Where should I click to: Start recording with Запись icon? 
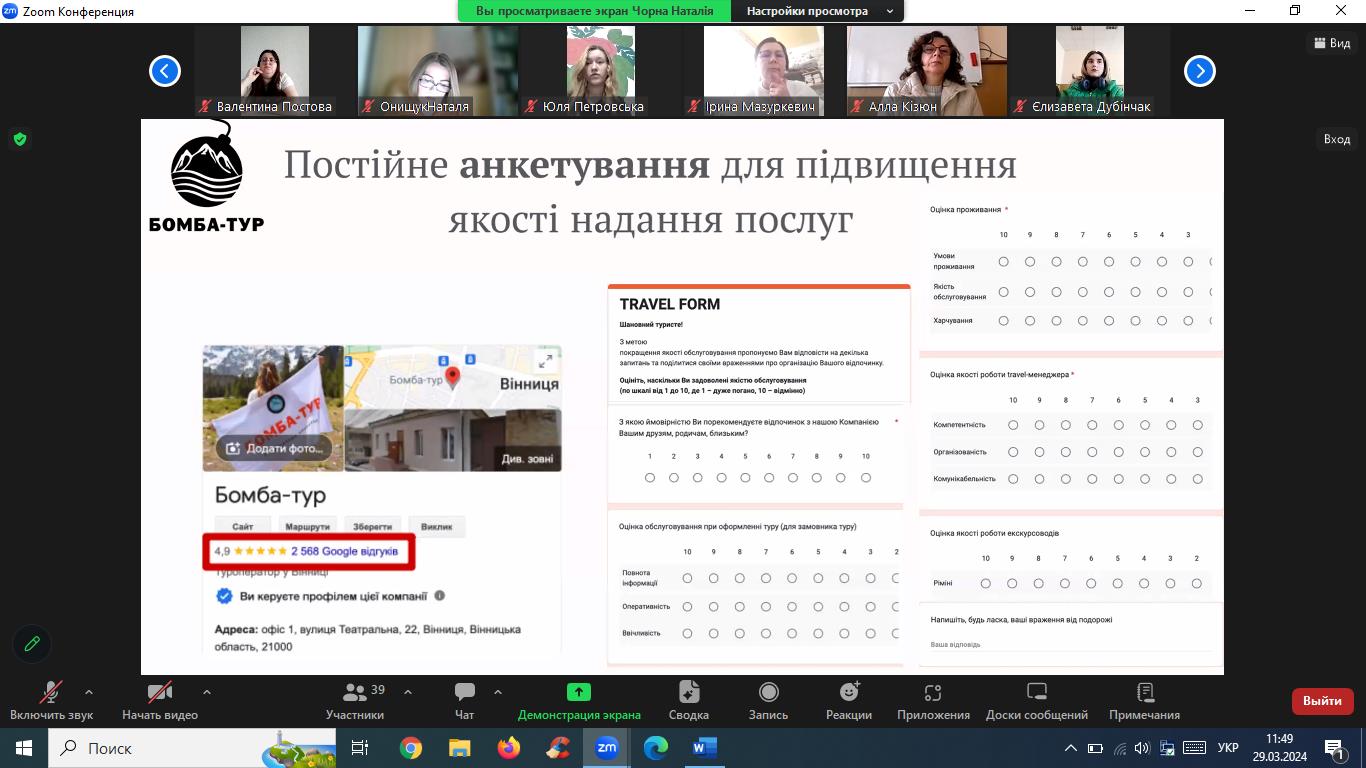click(x=768, y=693)
